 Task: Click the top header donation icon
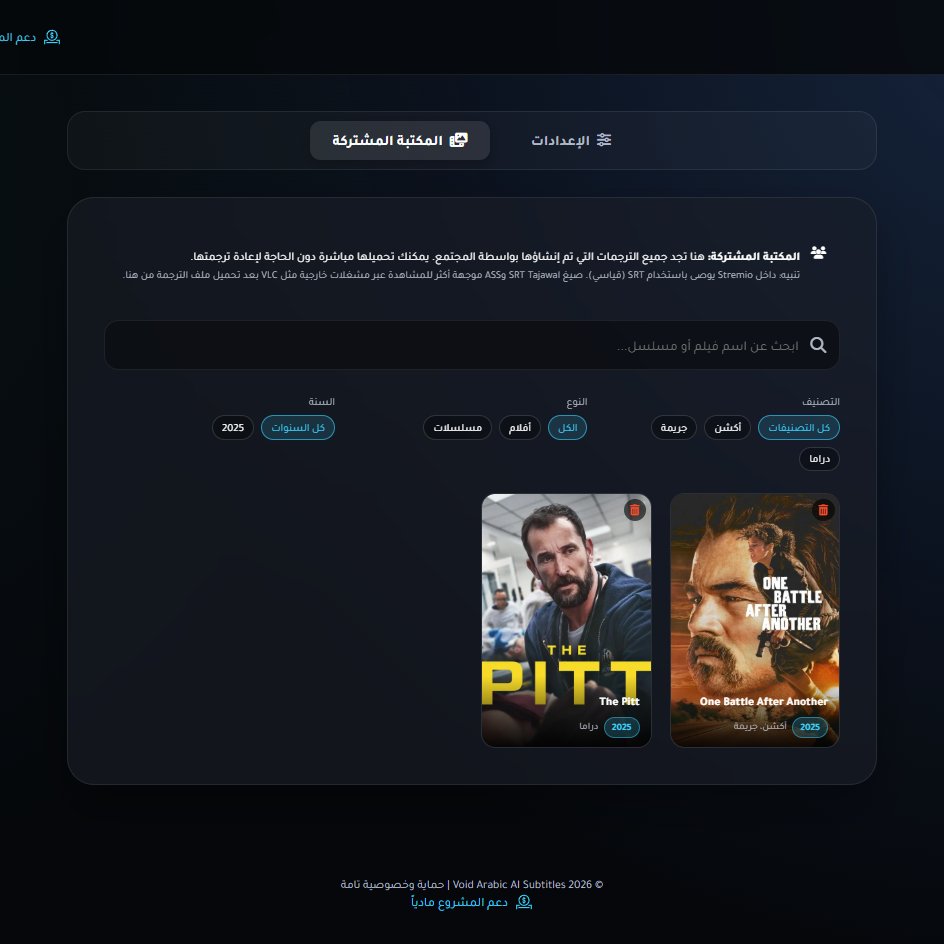pyautogui.click(x=52, y=37)
